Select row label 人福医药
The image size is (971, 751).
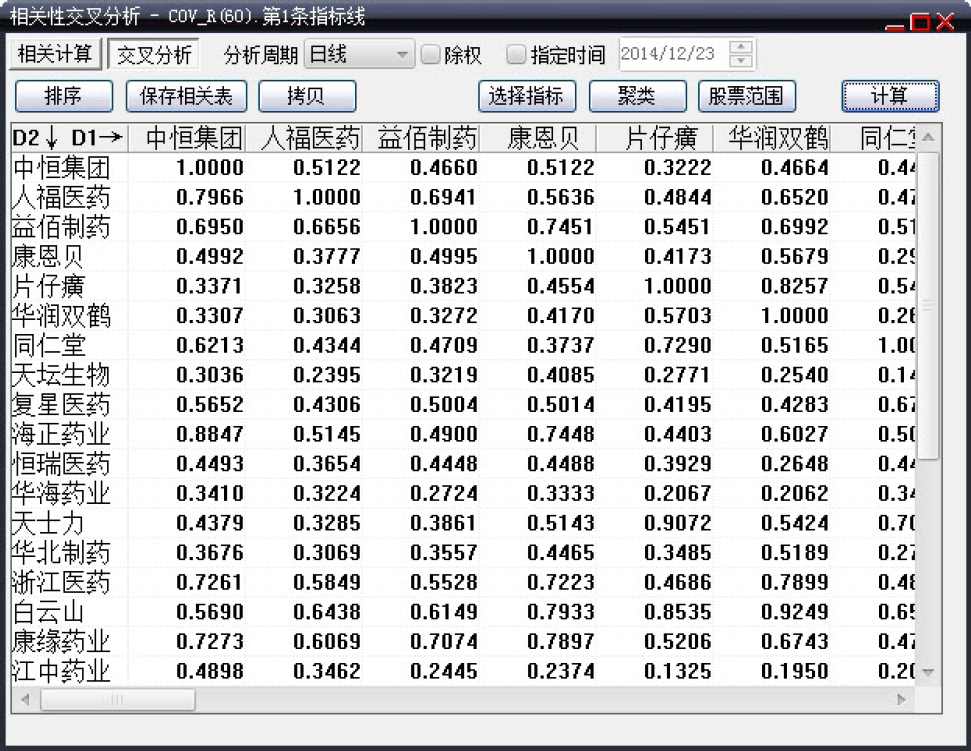[x=61, y=197]
